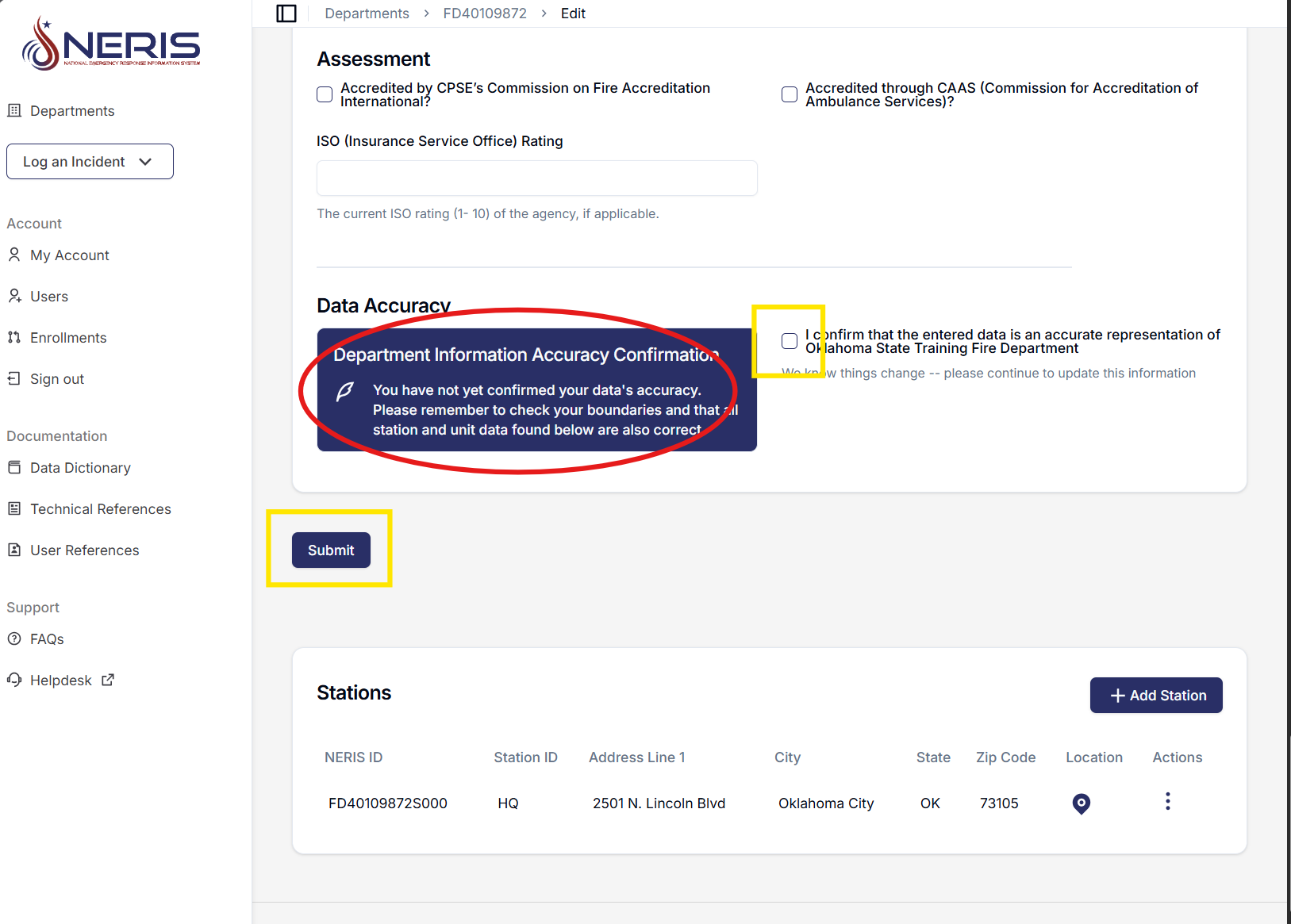Check the CAAS accreditation checkbox

[x=790, y=94]
